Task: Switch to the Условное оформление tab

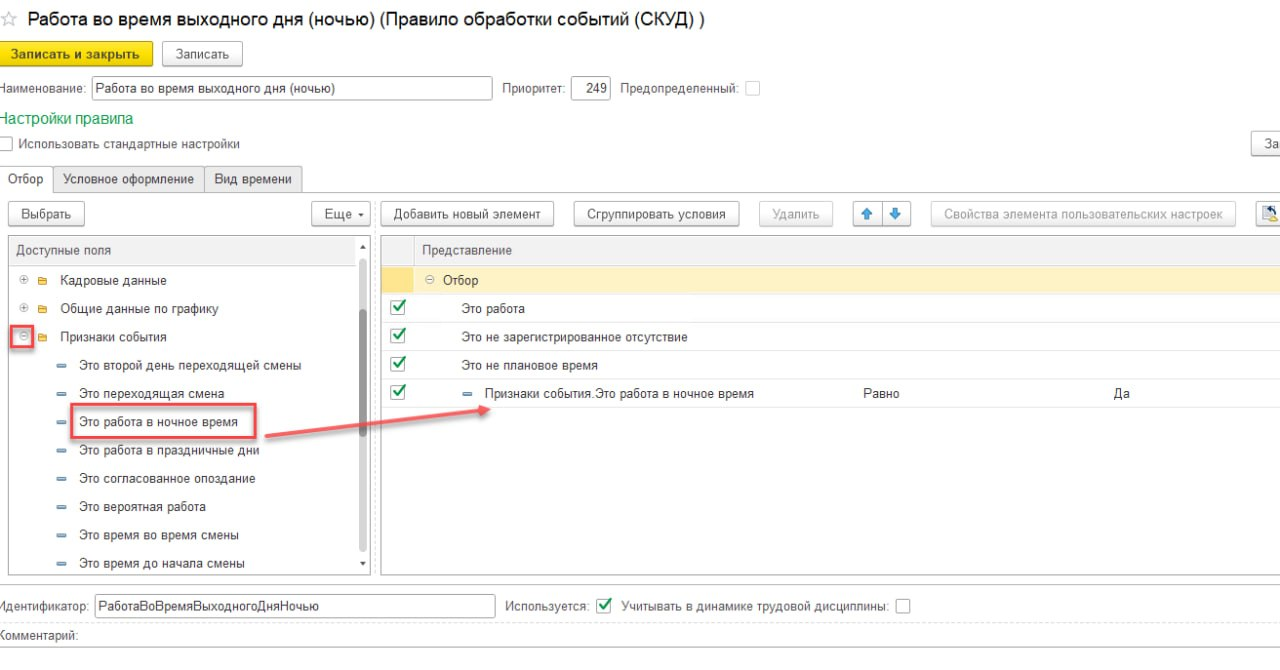Action: click(128, 179)
